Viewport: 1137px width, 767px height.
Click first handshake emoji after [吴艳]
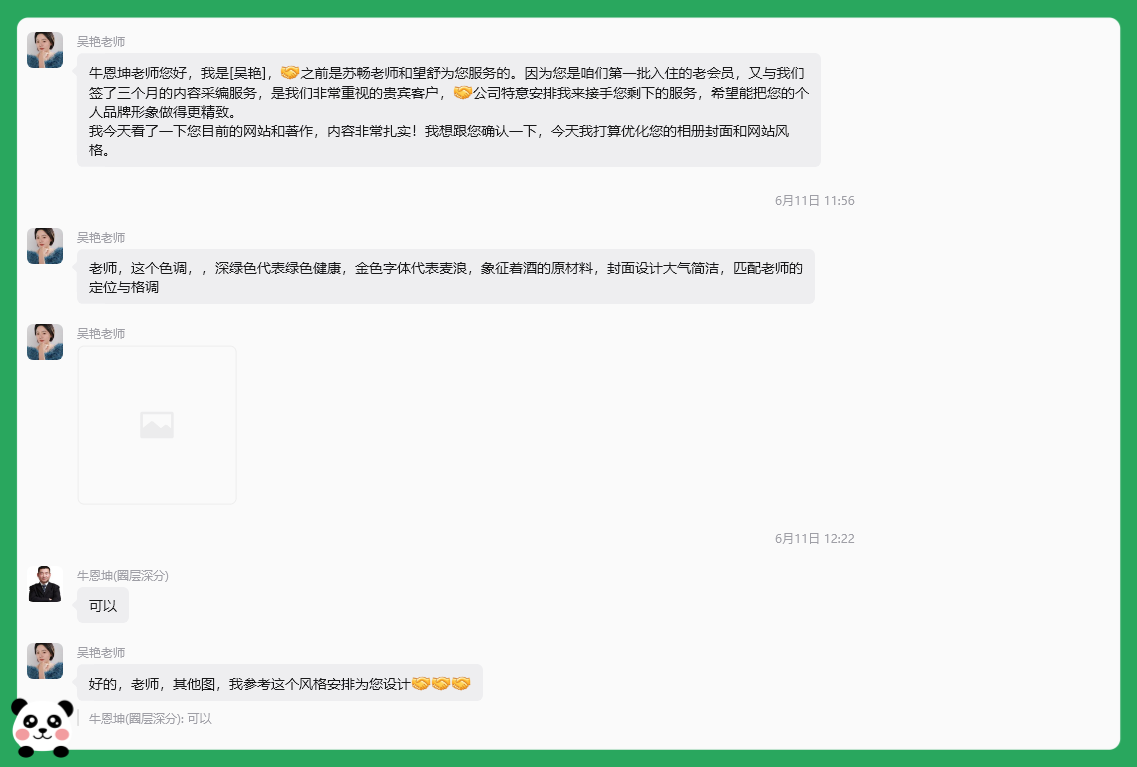pyautogui.click(x=289, y=72)
